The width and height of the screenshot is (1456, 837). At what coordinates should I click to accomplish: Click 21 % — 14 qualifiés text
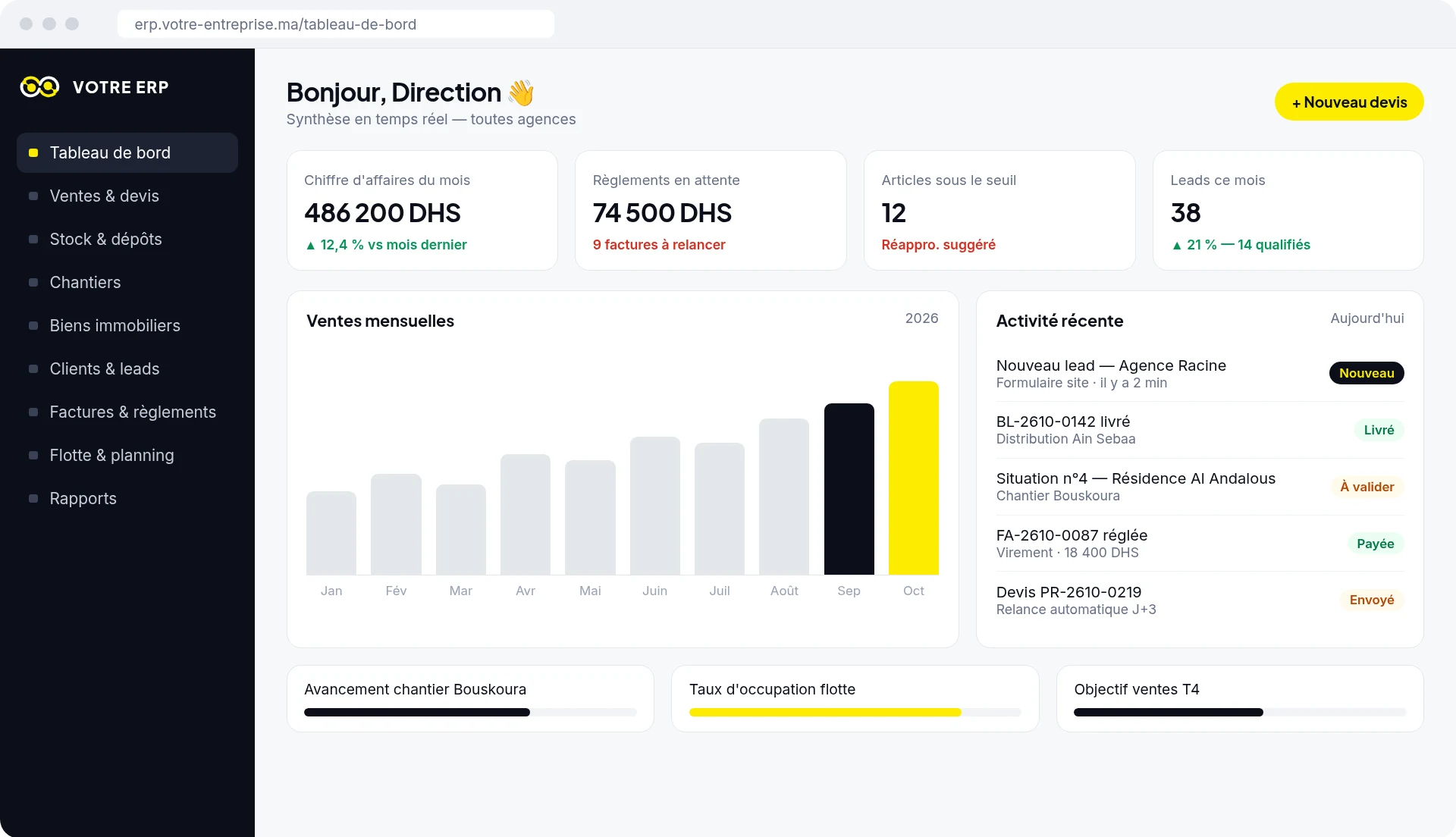click(x=1241, y=245)
